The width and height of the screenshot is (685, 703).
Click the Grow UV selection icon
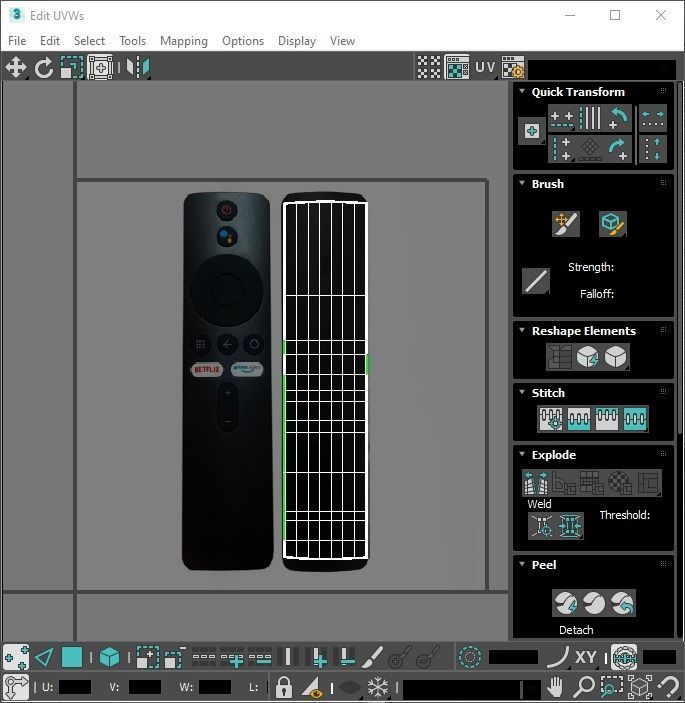click(x=148, y=658)
